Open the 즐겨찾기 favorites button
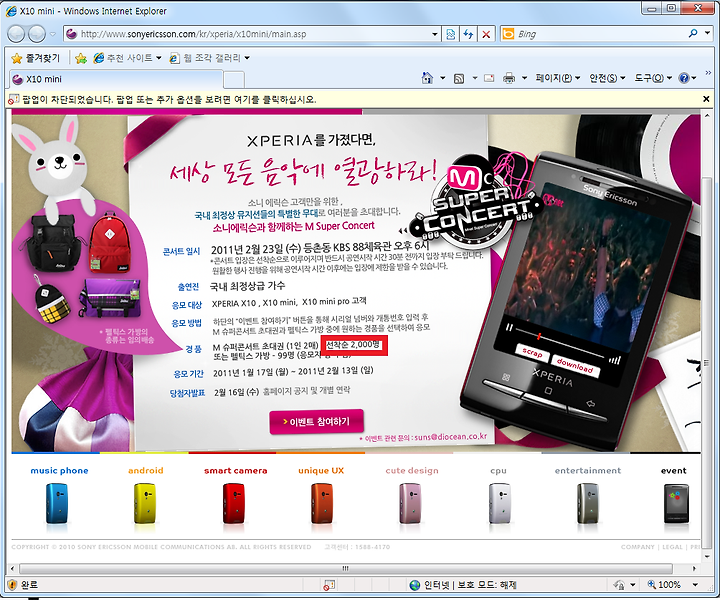This screenshot has height=600, width=720. 35,58
